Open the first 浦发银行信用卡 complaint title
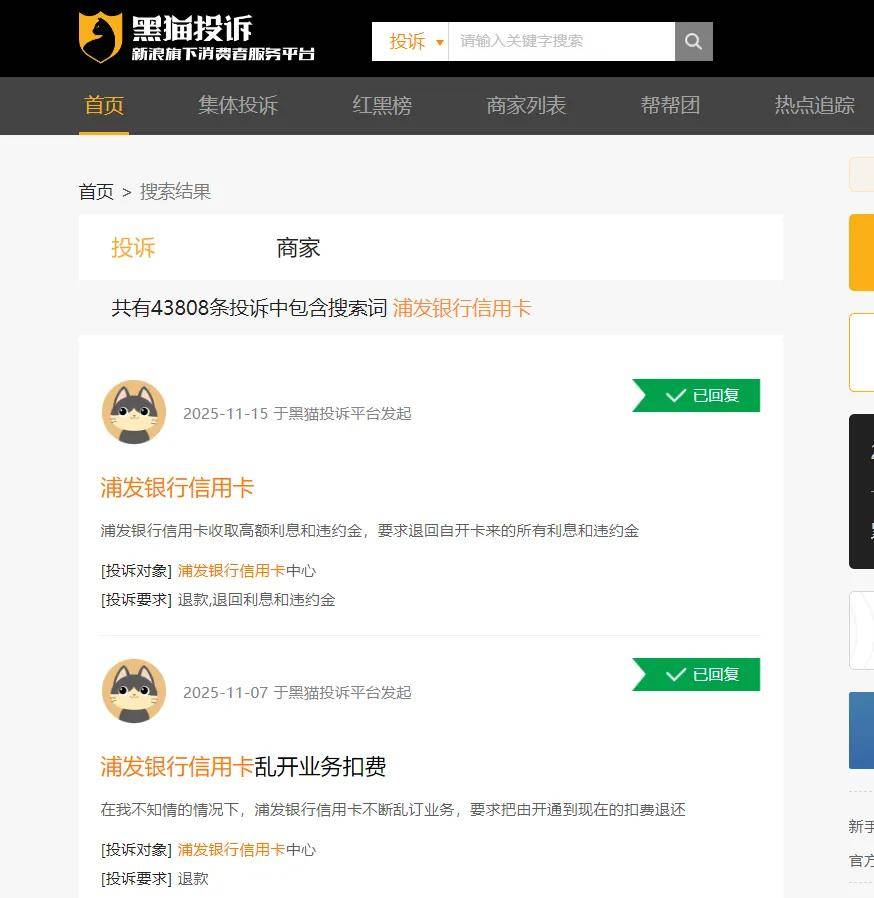This screenshot has width=874, height=898. point(176,488)
